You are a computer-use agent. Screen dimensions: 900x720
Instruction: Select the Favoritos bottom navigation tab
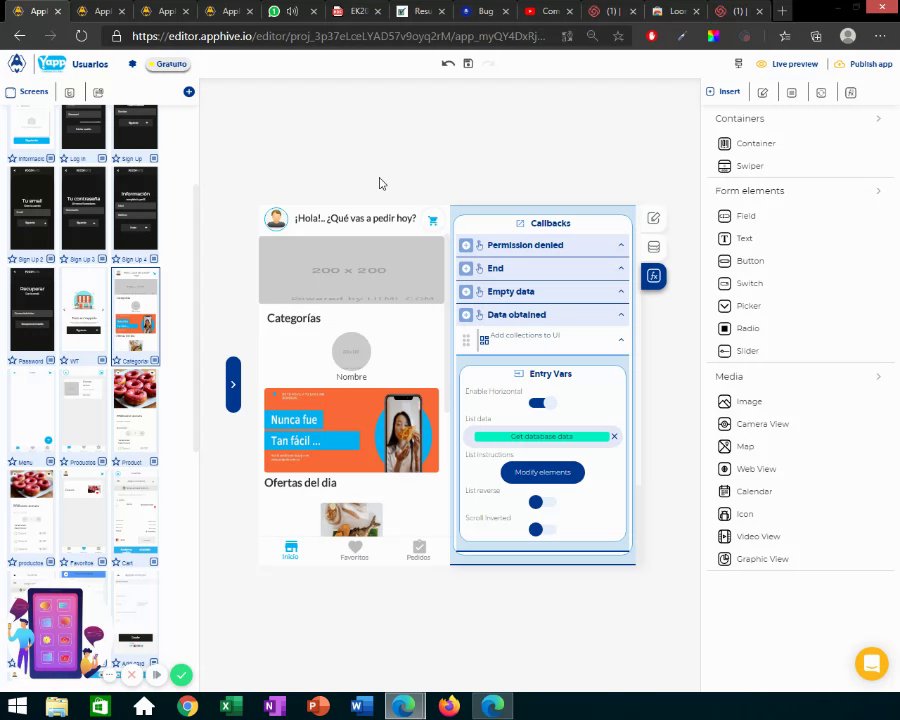pyautogui.click(x=355, y=550)
